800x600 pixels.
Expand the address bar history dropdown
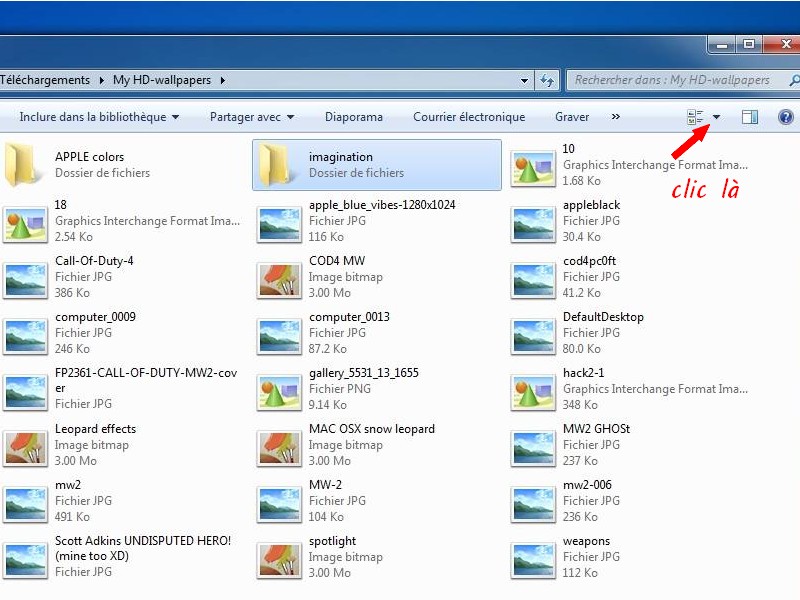pyautogui.click(x=525, y=80)
